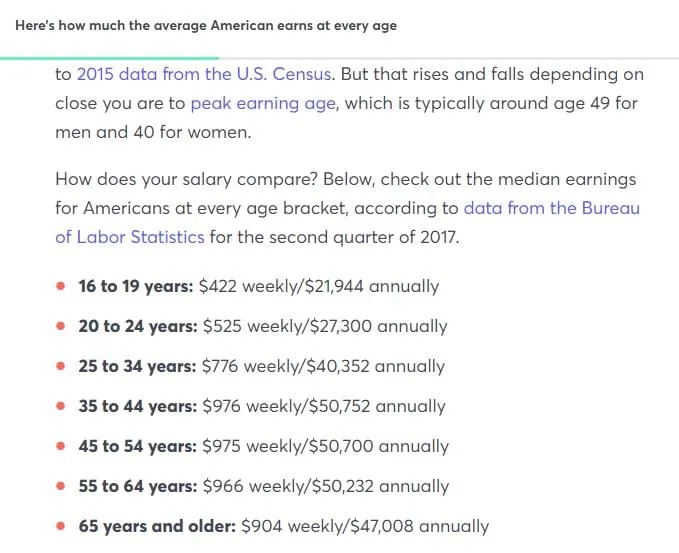This screenshot has width=679, height=553.
Task: Click the bullet dot beside 20 to 24 years
Action: (61, 326)
